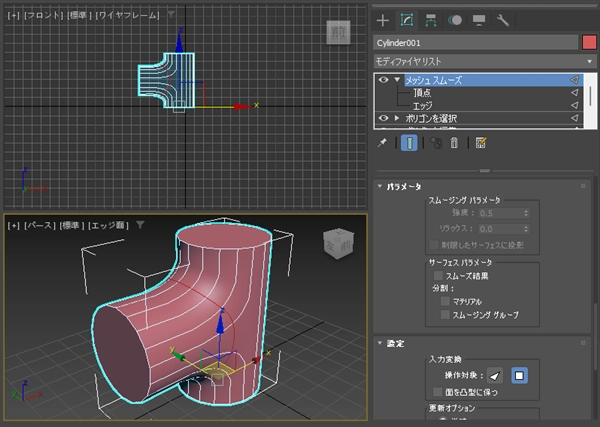Collapse the メッシュ スムーズ modifier tree
The image size is (600, 427).
pos(397,80)
